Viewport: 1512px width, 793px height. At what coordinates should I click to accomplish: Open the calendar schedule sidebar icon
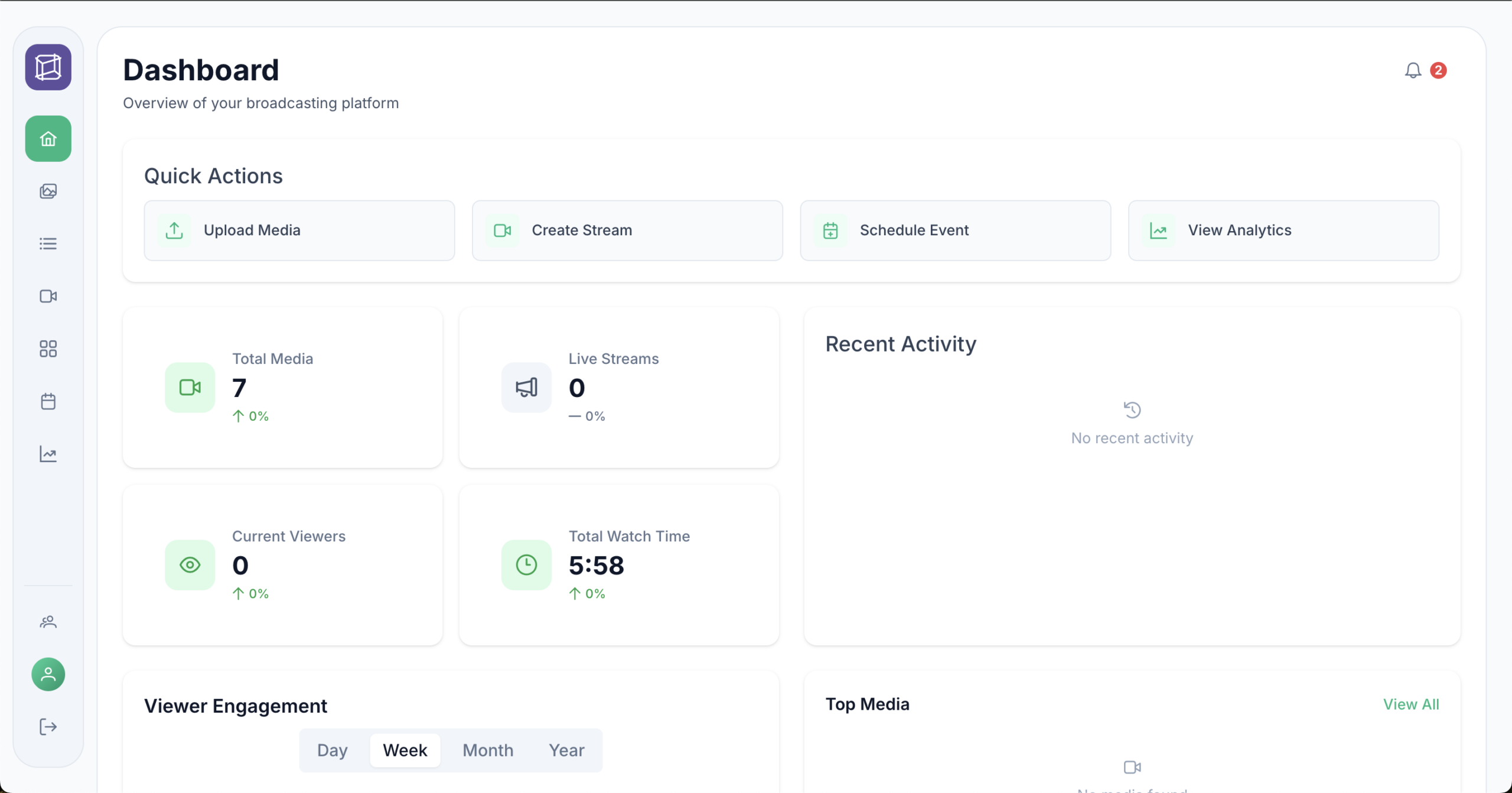(48, 401)
